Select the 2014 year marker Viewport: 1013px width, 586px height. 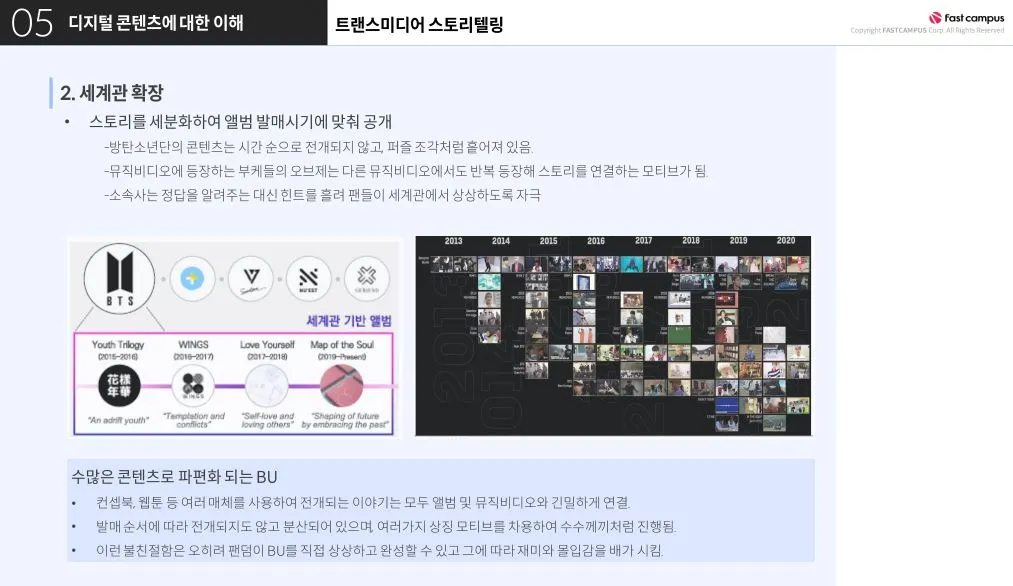click(x=501, y=240)
